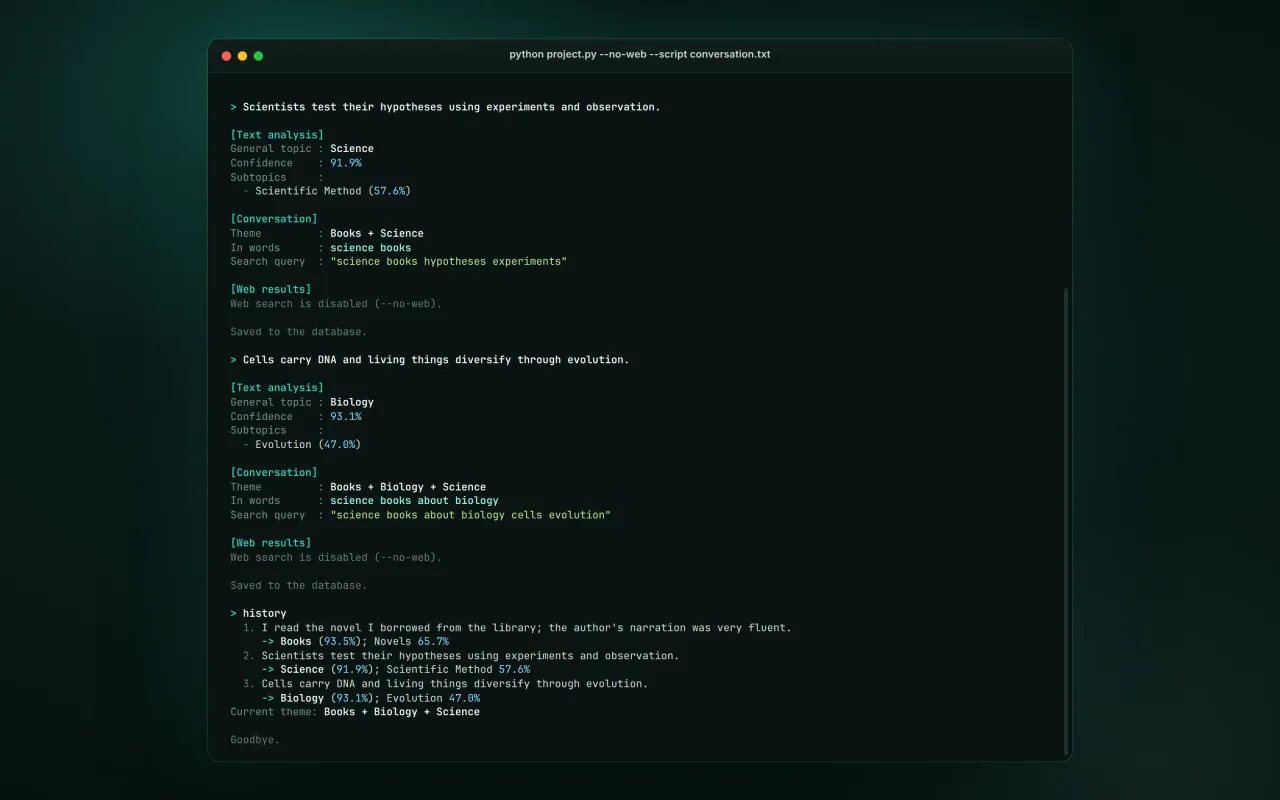Click the window title 'python project.py --no-web --script conversation.txt'
Image resolution: width=1280 pixels, height=800 pixels.
pyautogui.click(x=640, y=55)
